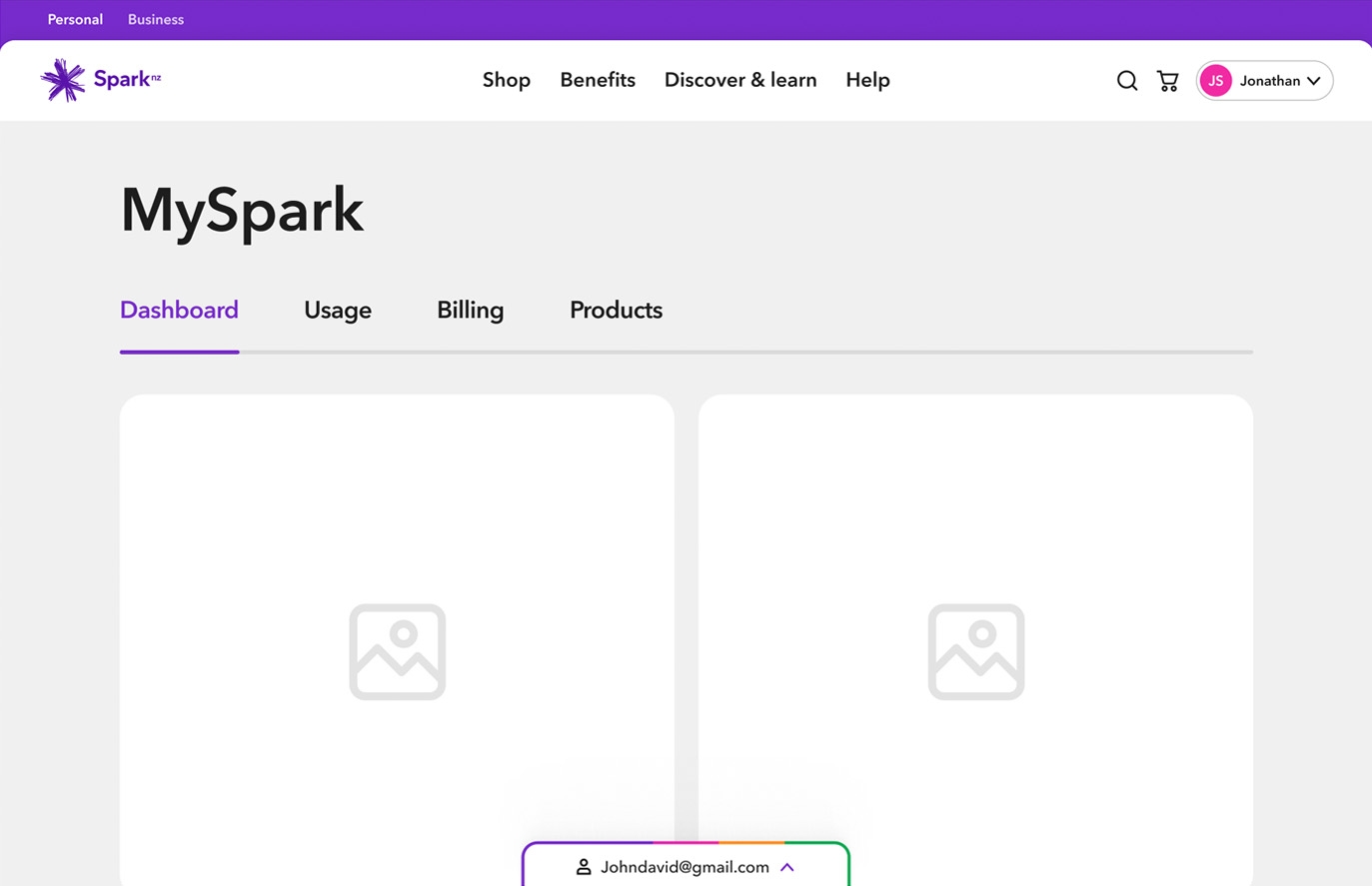Screen dimensions: 1372x886
Task: Select the Dashboard tab
Action: point(179,310)
